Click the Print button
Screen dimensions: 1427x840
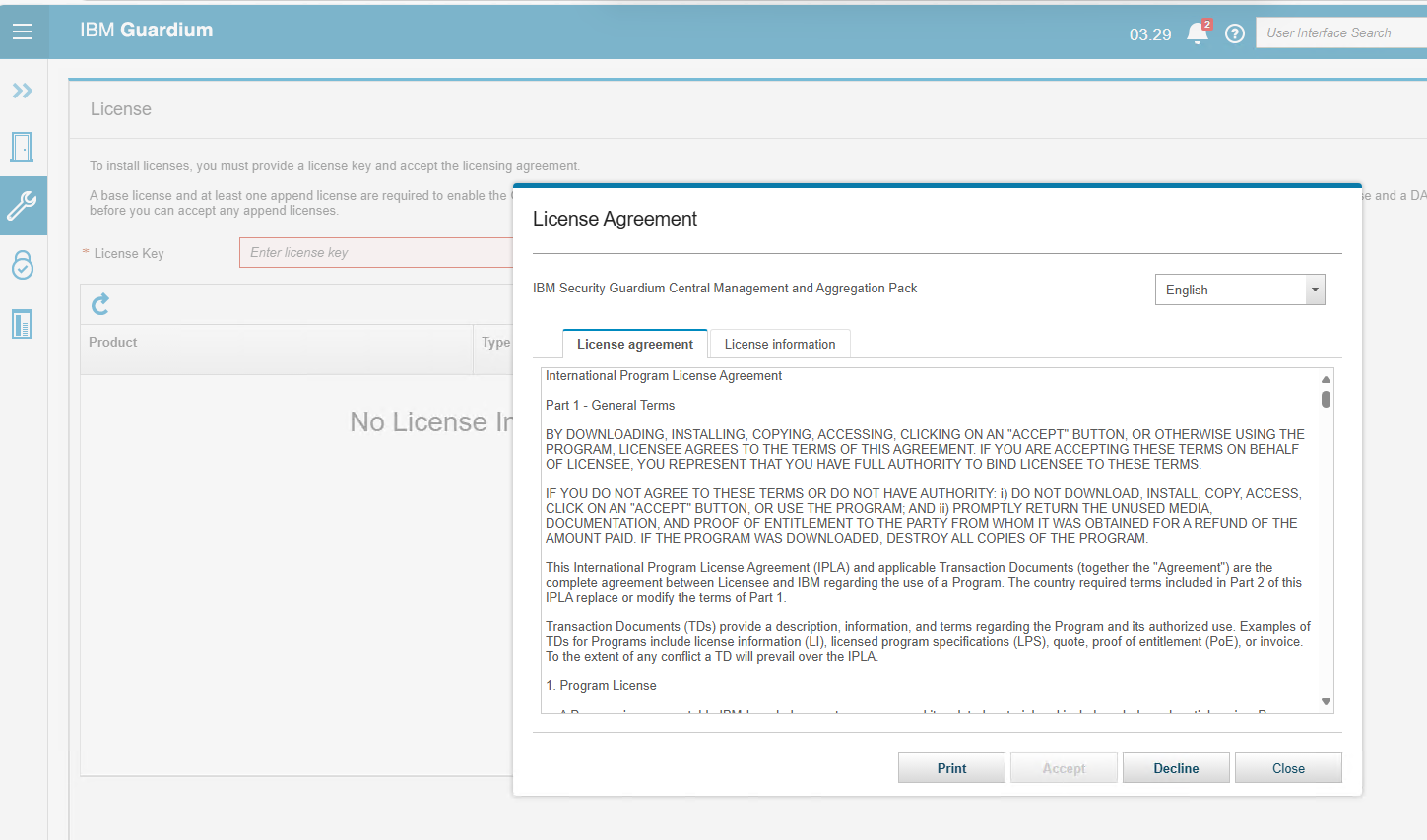coord(951,768)
